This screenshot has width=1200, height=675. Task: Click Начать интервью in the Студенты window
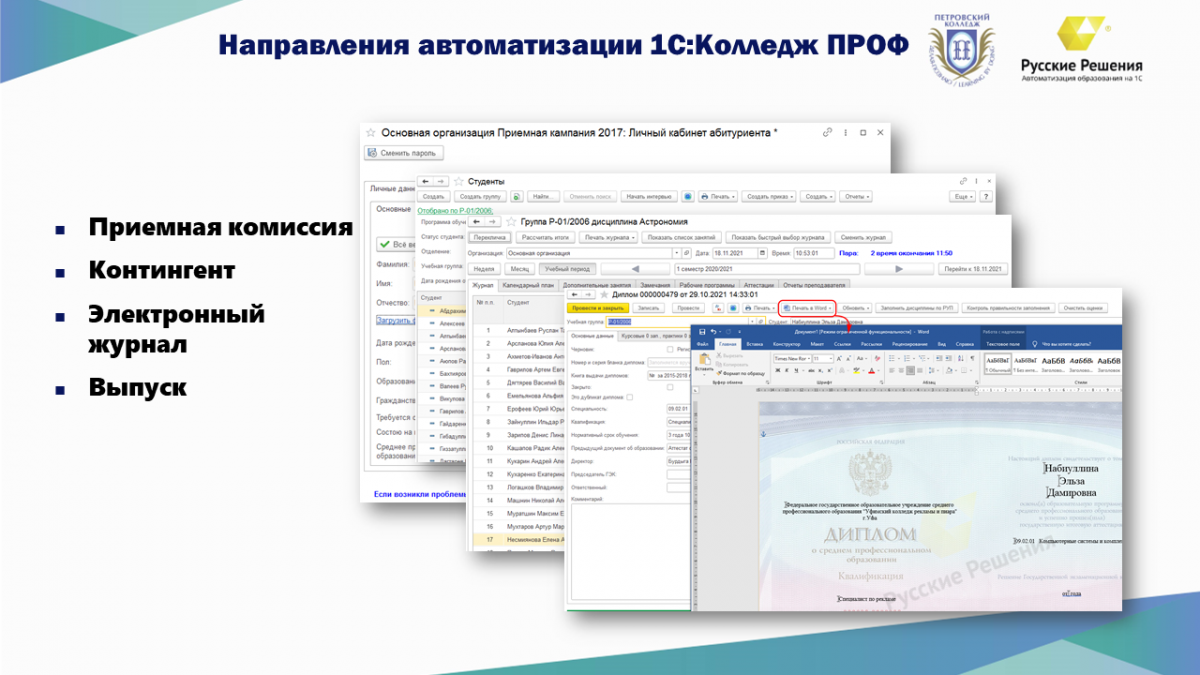click(x=648, y=196)
